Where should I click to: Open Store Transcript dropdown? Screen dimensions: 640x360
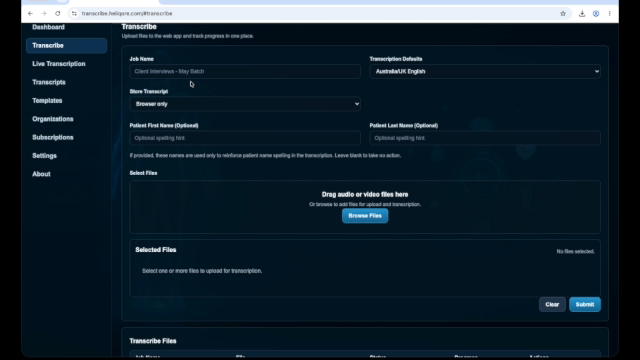(245, 104)
